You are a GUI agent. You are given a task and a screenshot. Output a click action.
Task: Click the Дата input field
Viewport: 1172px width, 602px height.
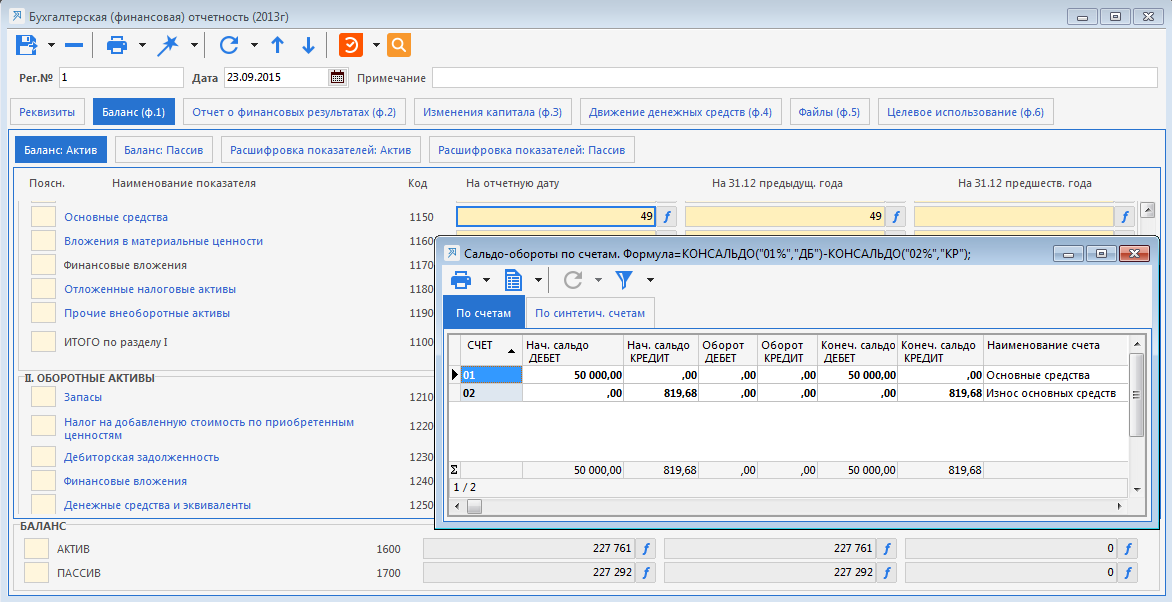(277, 77)
